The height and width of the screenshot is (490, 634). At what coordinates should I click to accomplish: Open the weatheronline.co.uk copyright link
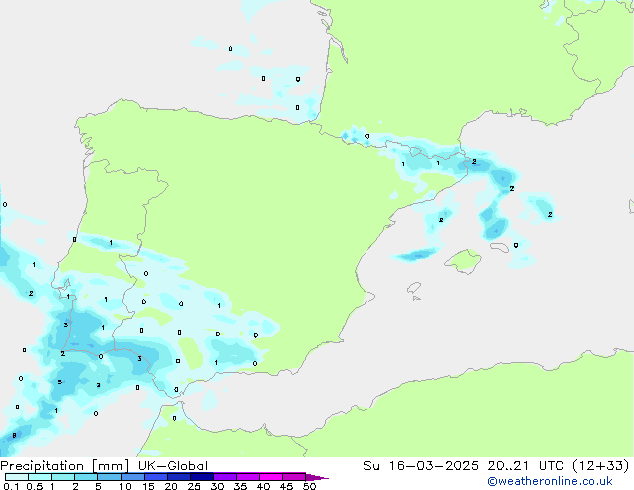tap(550, 481)
